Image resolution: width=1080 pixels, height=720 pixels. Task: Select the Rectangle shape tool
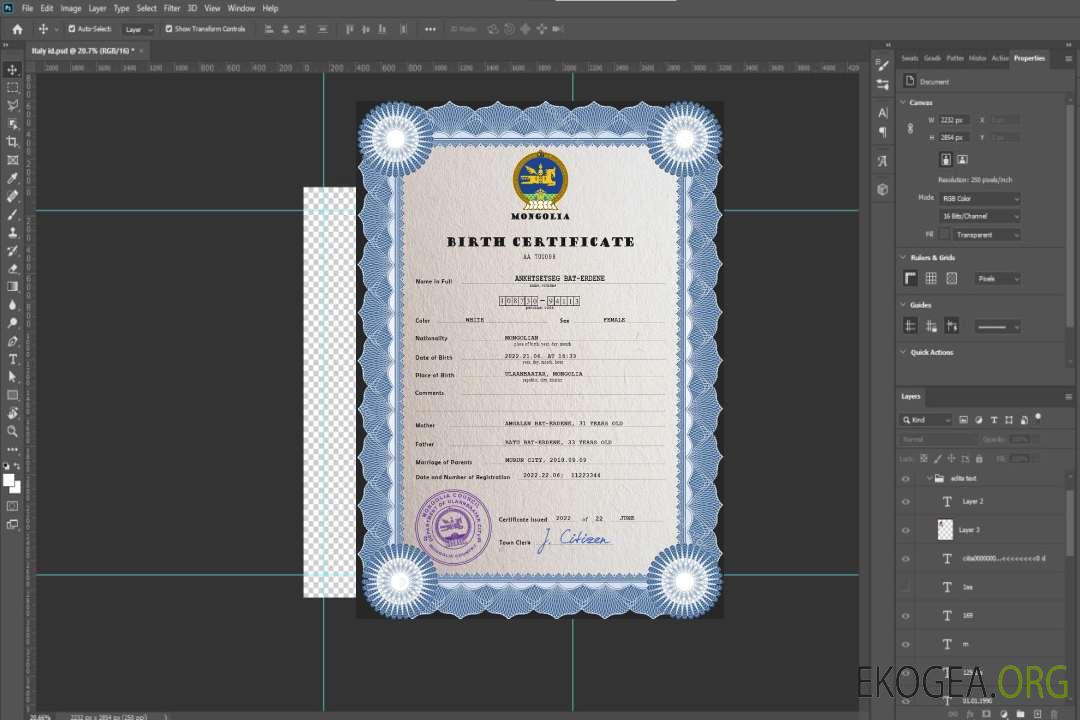(12, 395)
